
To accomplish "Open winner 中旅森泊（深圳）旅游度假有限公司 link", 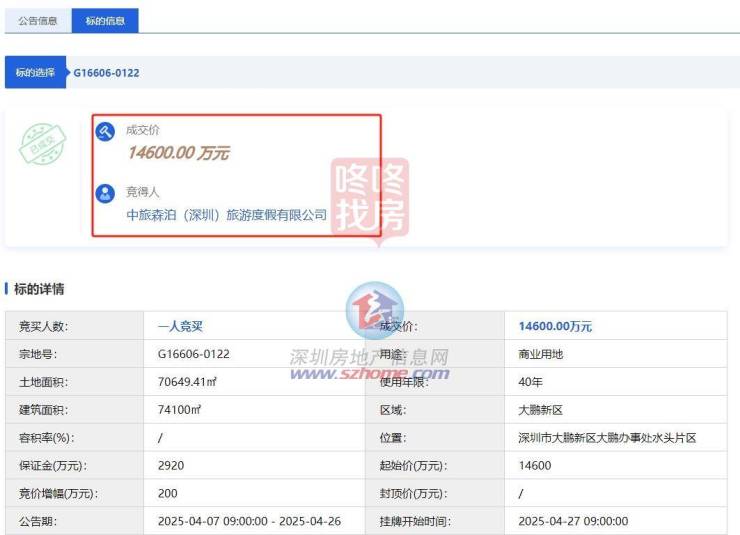I will (227, 215).
